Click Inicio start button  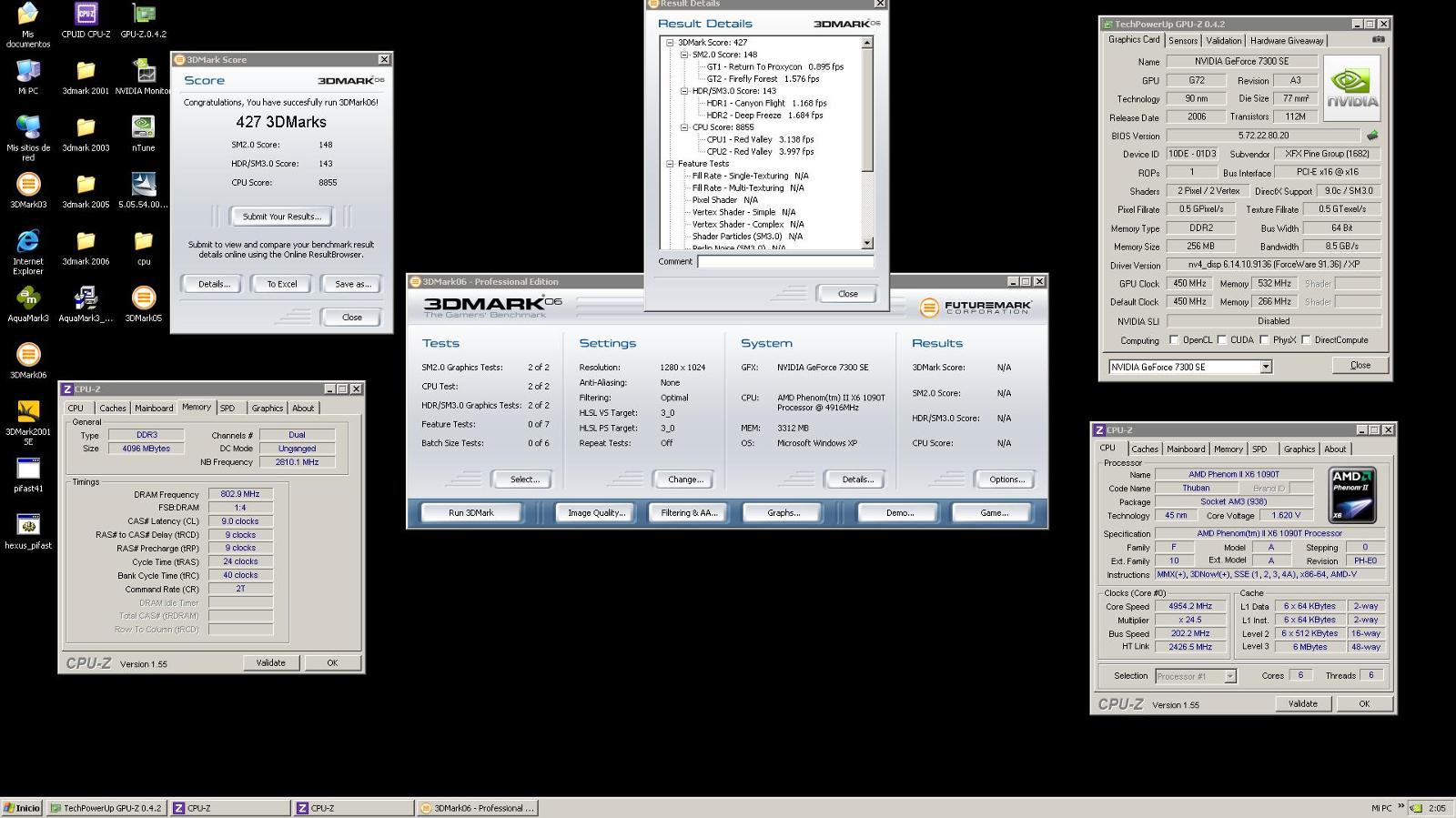point(22,808)
